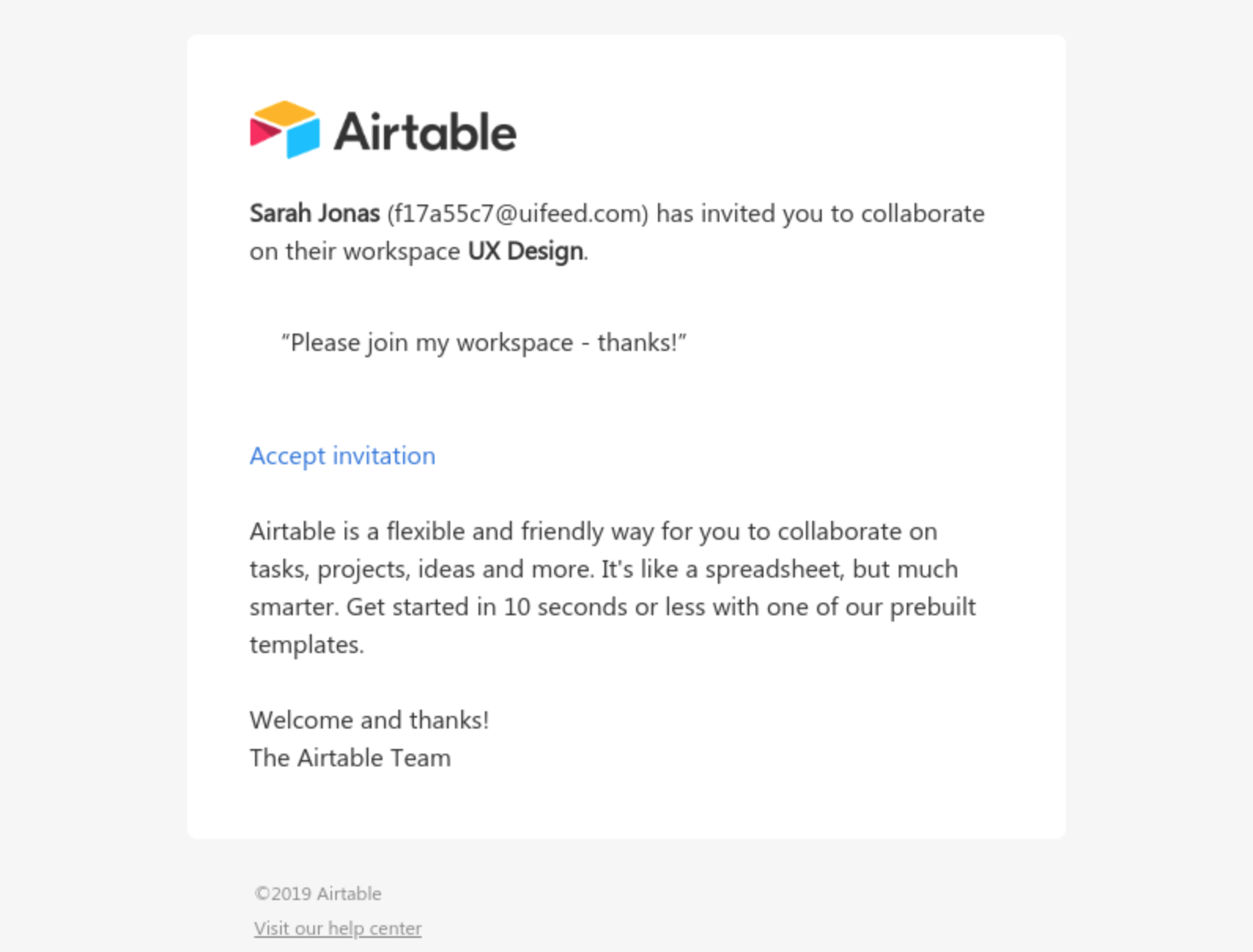Click the red left face of Airtable logo
Image resolution: width=1253 pixels, height=952 pixels.
pos(264,132)
